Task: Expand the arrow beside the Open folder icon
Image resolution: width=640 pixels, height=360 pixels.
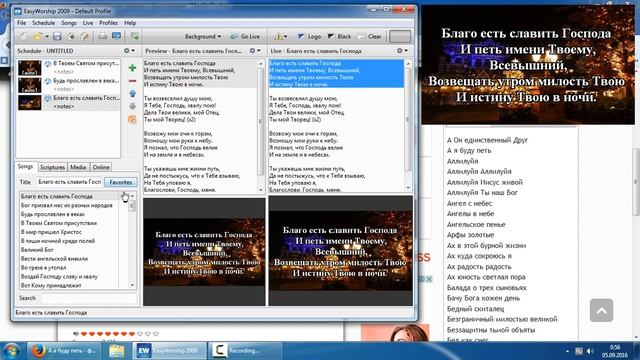Action: click(47, 37)
